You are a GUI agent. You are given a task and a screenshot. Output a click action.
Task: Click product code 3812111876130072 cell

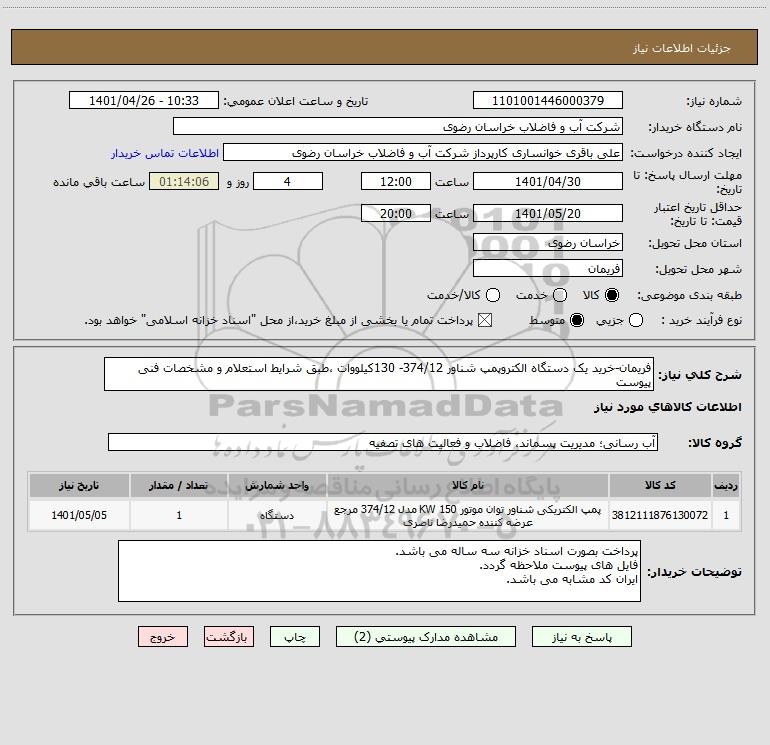[660, 515]
